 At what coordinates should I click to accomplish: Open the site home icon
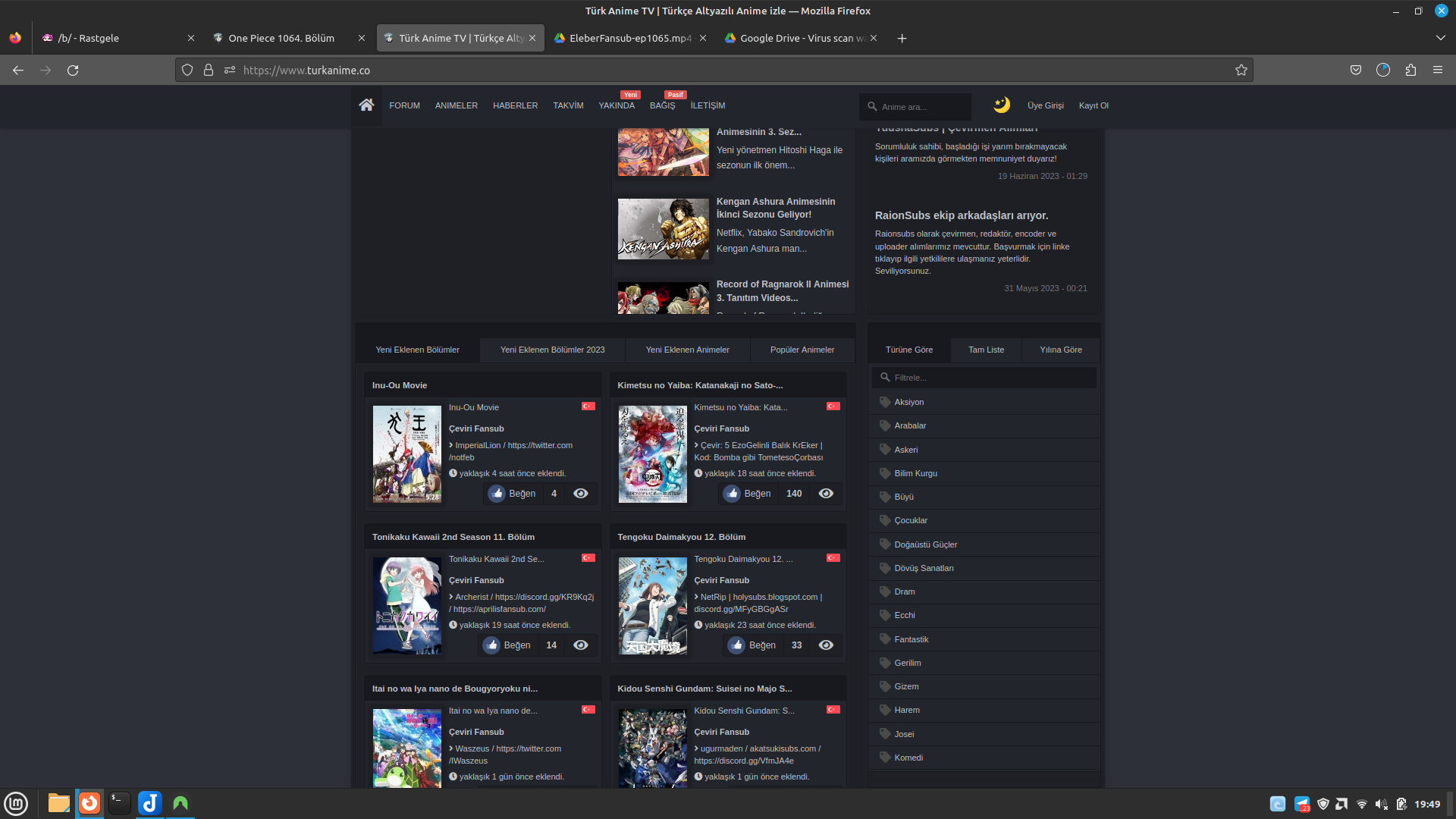click(366, 105)
